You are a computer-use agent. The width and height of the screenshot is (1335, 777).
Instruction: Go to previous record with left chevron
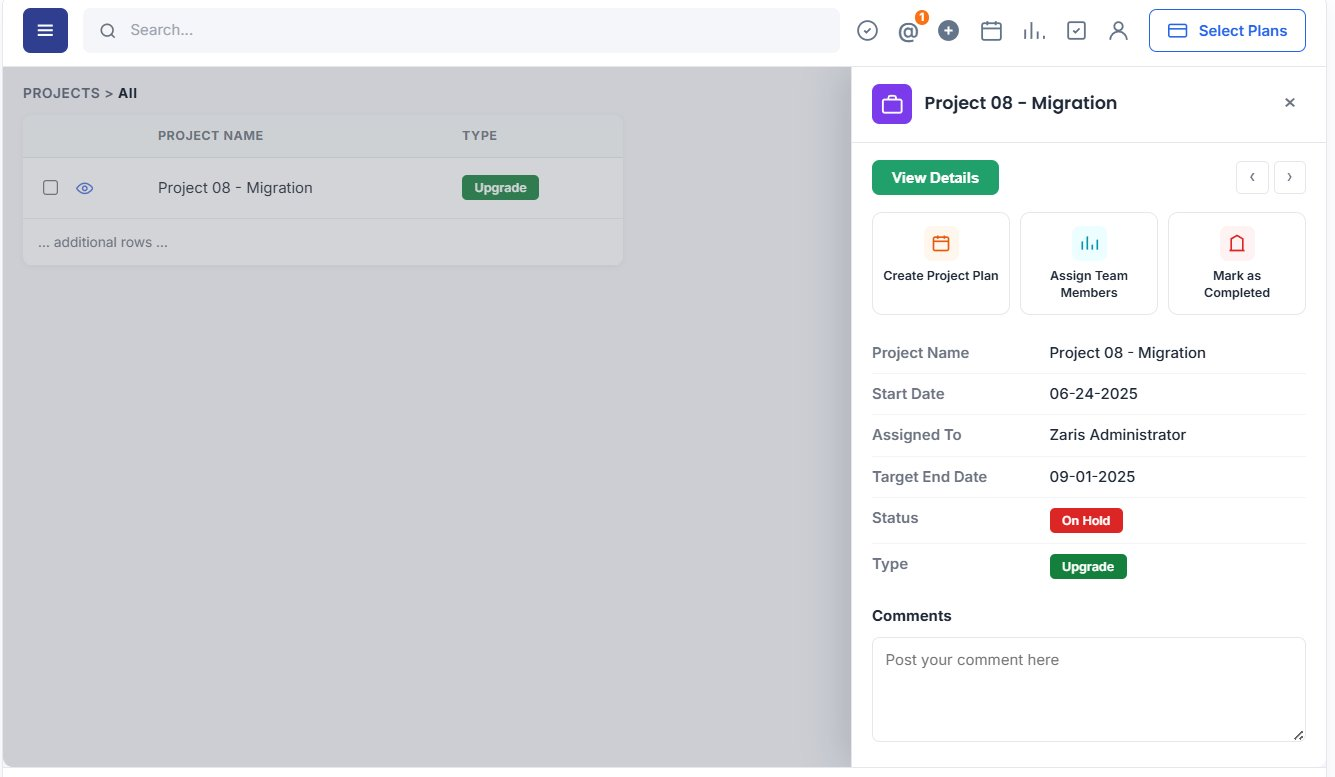tap(1252, 177)
